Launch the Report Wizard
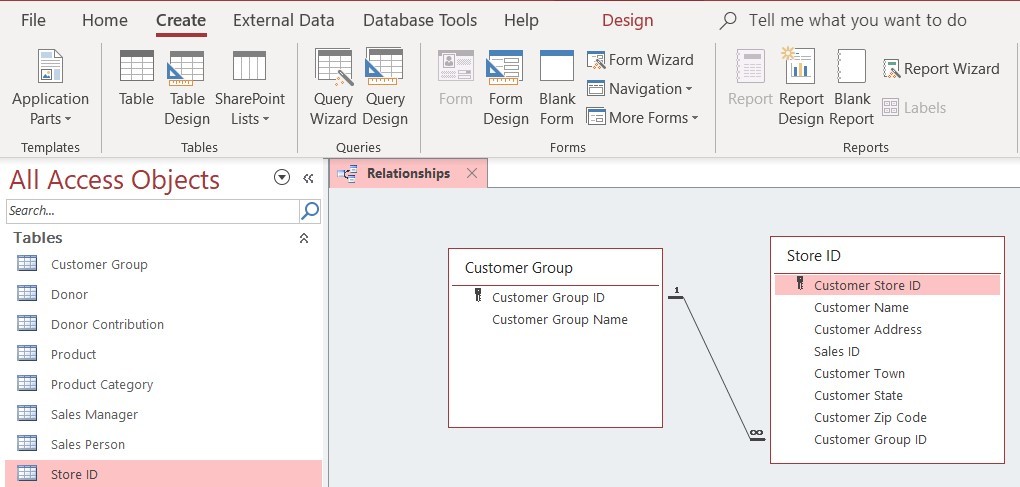The height and width of the screenshot is (487, 1020). click(941, 69)
